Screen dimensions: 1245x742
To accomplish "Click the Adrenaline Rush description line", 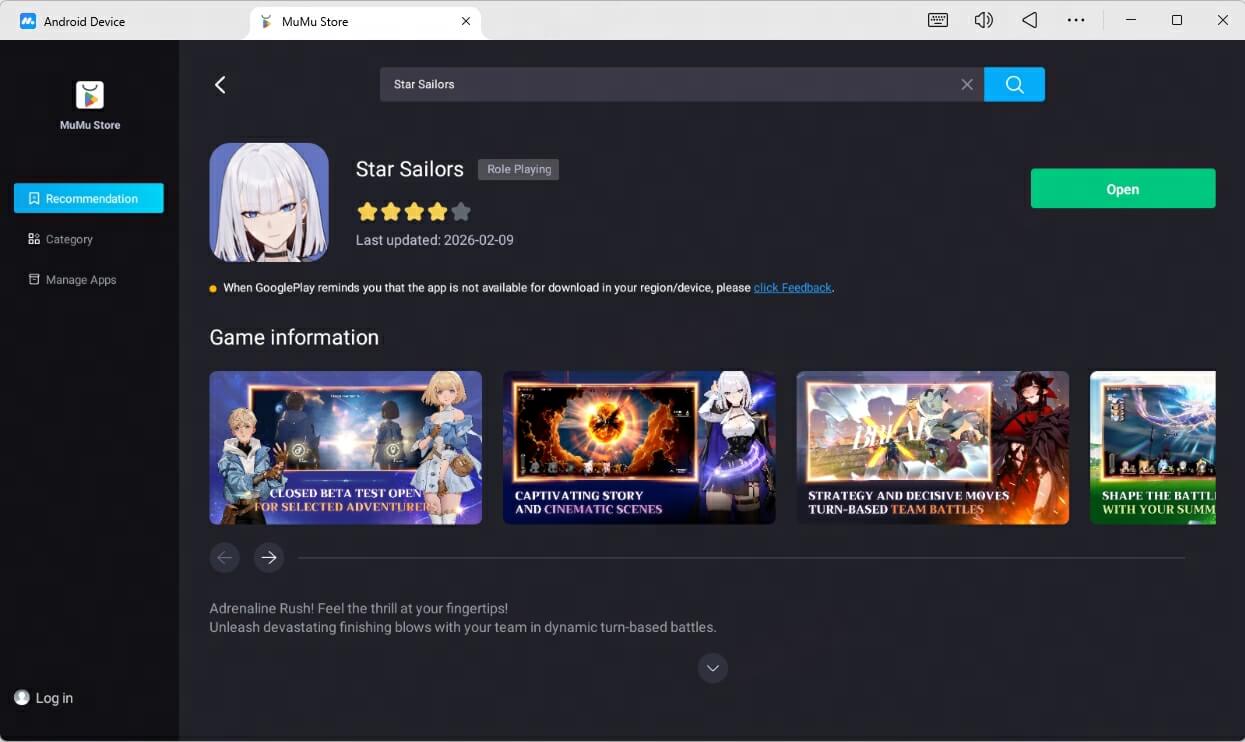I will [359, 608].
